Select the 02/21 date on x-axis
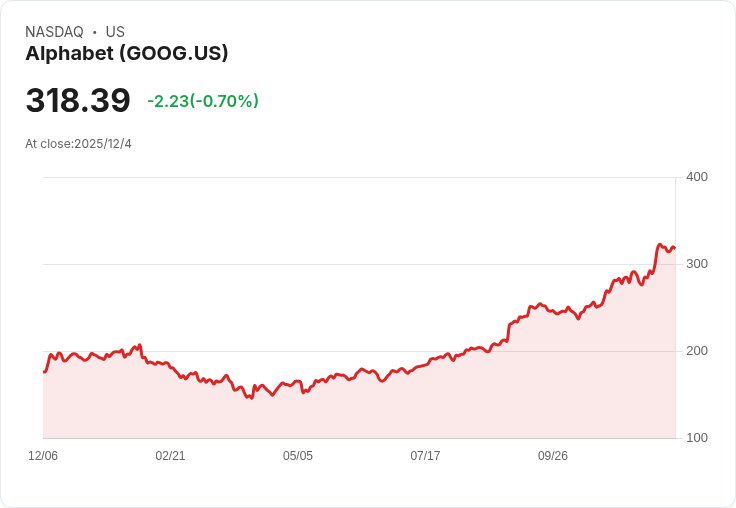This screenshot has height=508, width=736. pyautogui.click(x=170, y=456)
